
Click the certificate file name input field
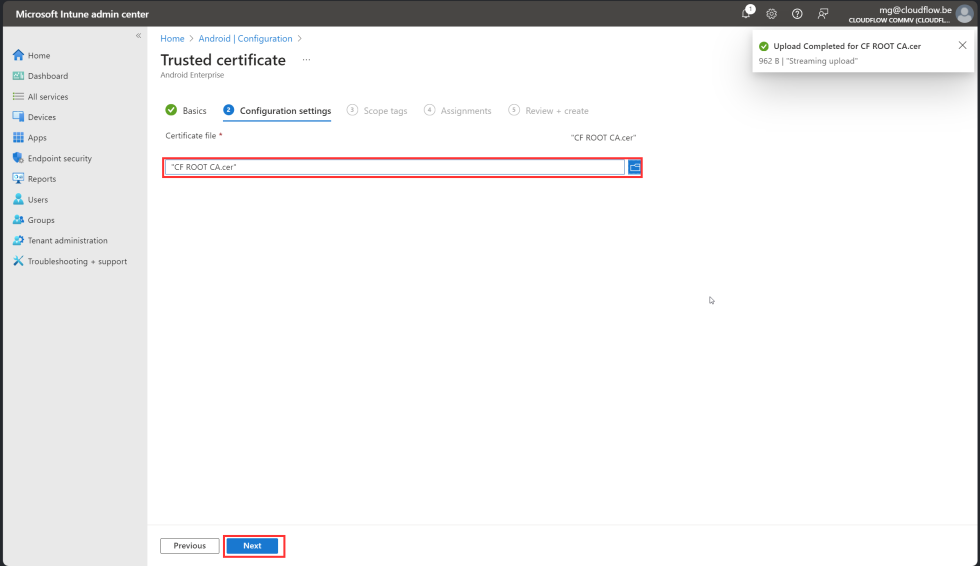(395, 167)
